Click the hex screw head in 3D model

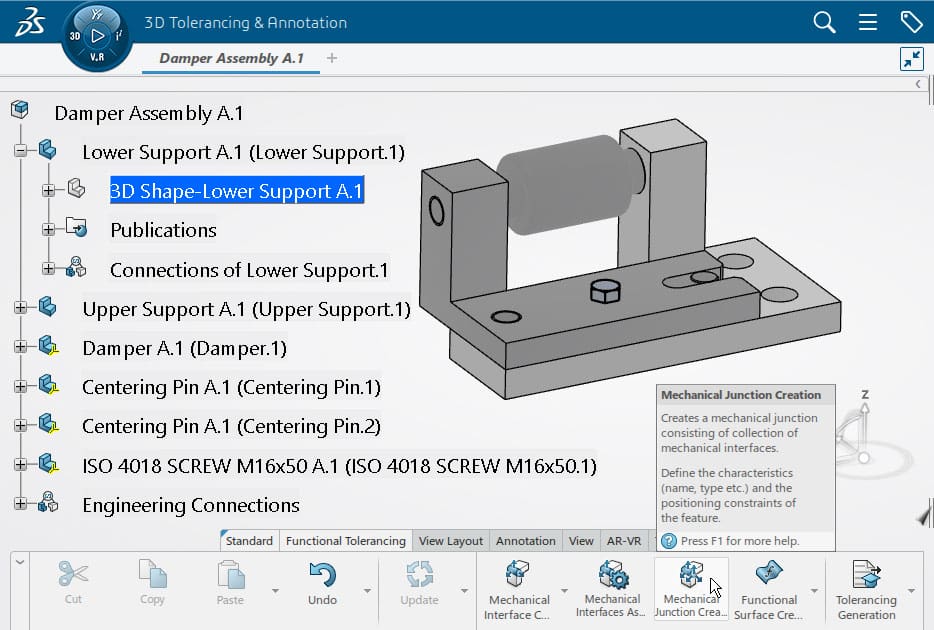tap(605, 291)
